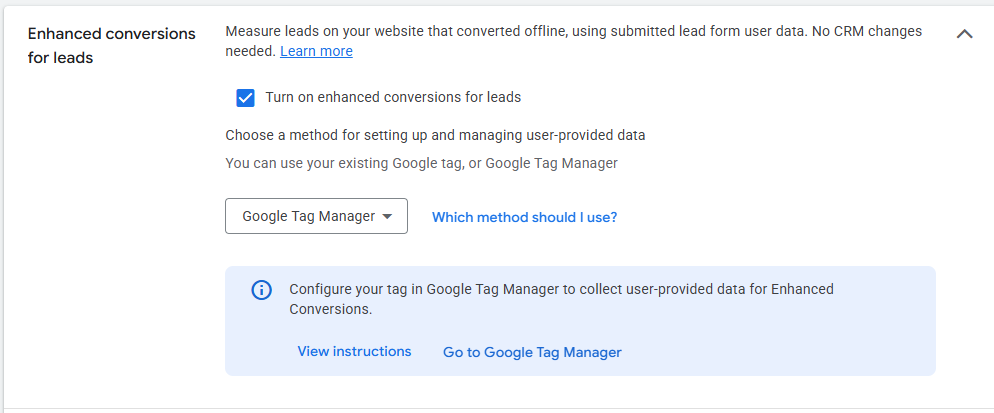Uncheck Turn on enhanced conversions for leads

(x=245, y=98)
